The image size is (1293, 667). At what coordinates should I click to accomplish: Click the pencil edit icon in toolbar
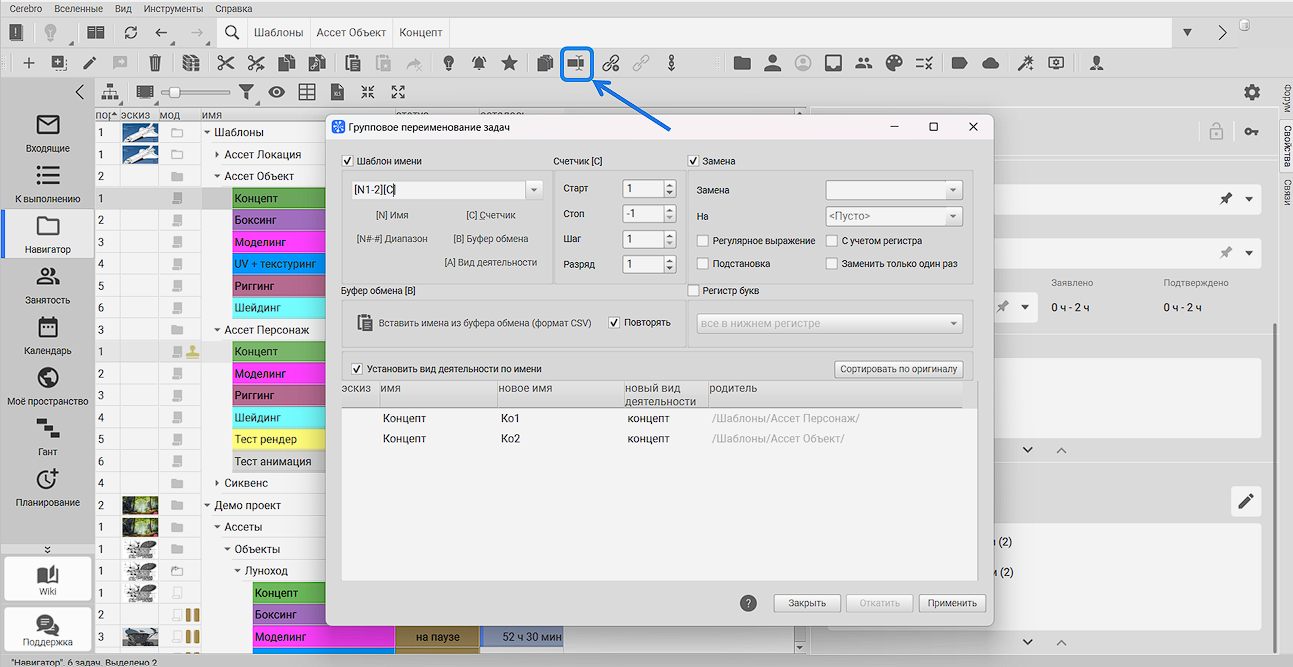[90, 63]
